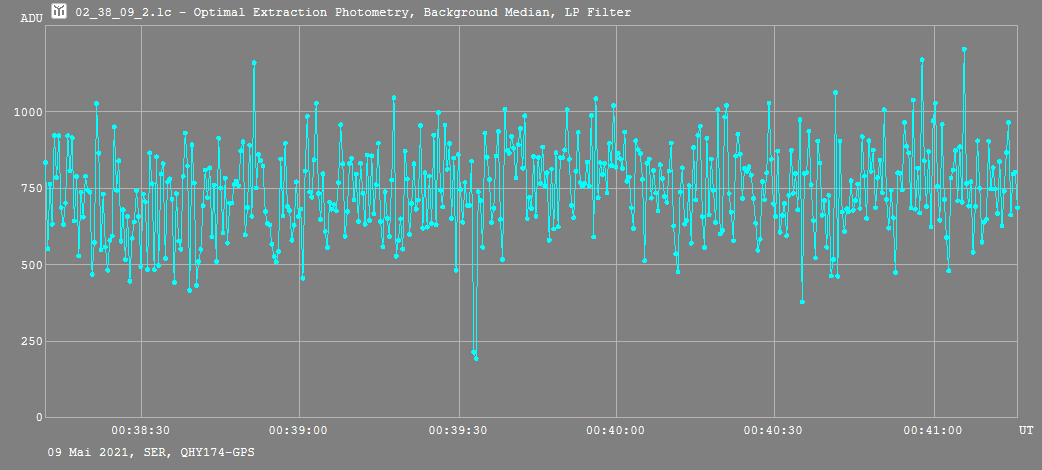Screen dimensions: 1042x470
Task: Select the highest peak data point after 00:41:00
Action: coord(964,49)
